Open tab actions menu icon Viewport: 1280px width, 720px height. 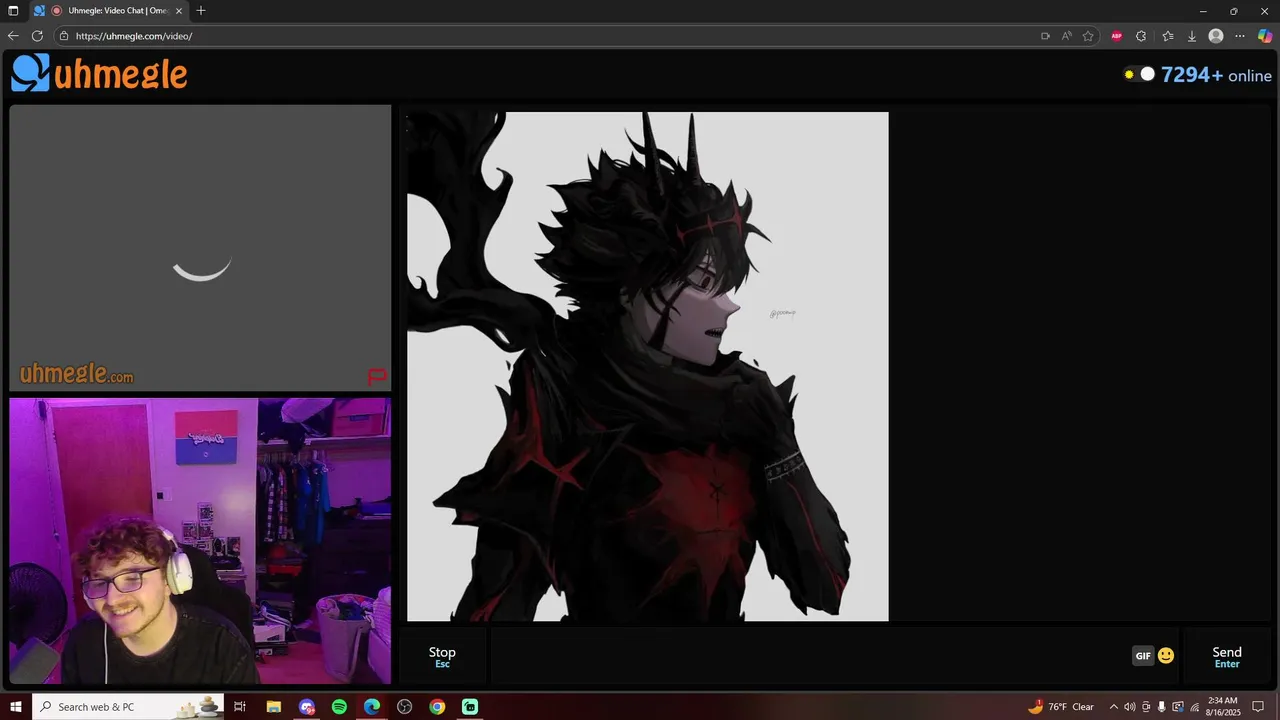click(13, 11)
